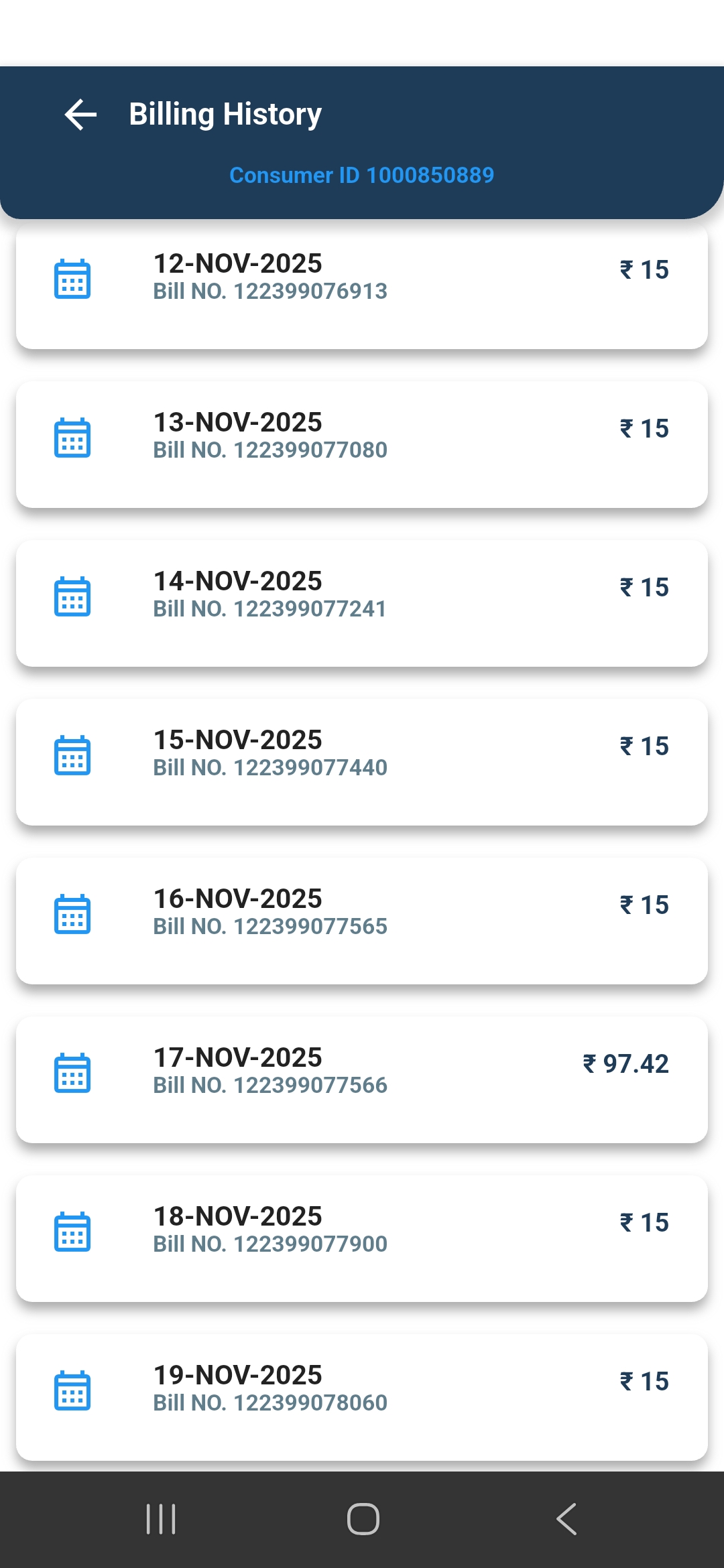Select the Consumer ID 1000850889 text
Image resolution: width=724 pixels, height=1568 pixels.
point(361,175)
